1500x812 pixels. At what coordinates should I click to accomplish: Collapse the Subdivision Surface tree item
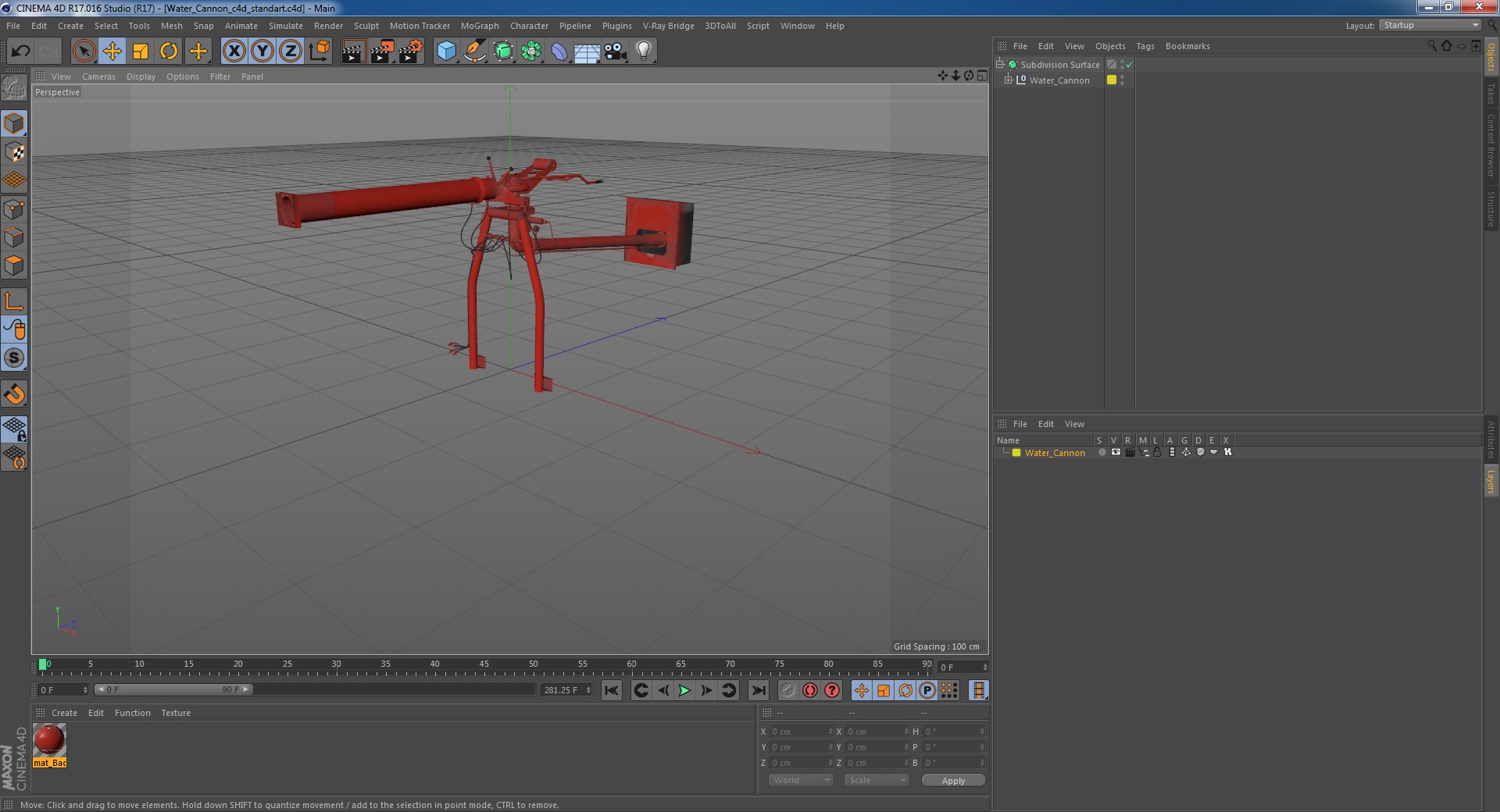[x=1000, y=64]
